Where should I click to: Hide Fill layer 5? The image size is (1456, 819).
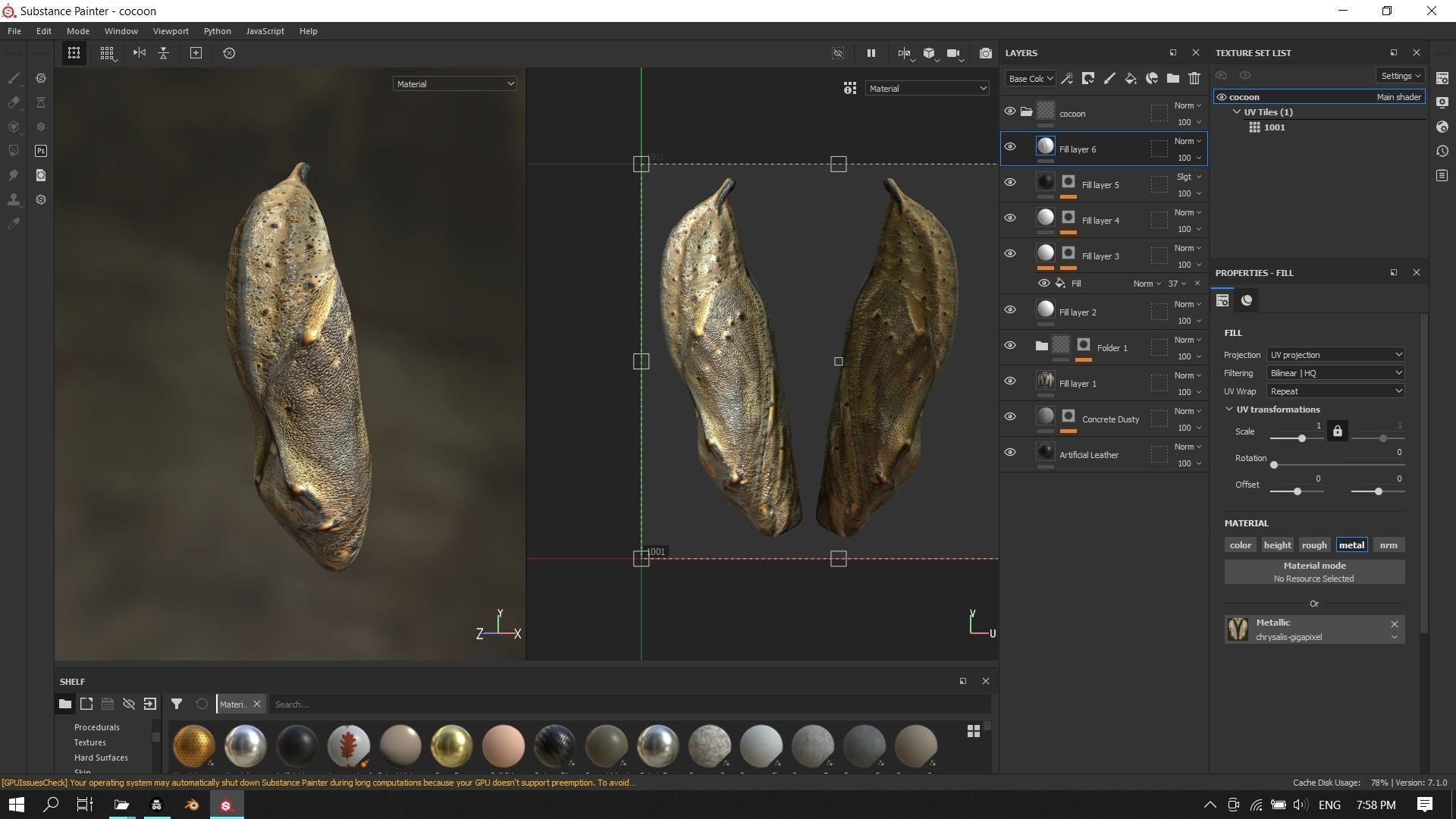(x=1010, y=183)
